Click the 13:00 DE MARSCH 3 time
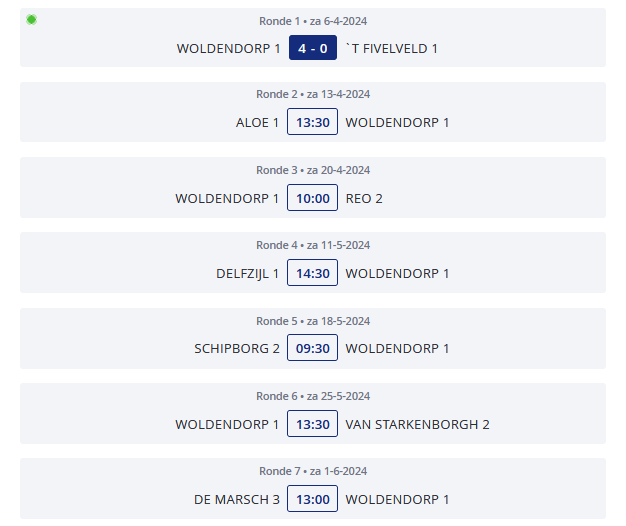The image size is (626, 526). pos(312,499)
